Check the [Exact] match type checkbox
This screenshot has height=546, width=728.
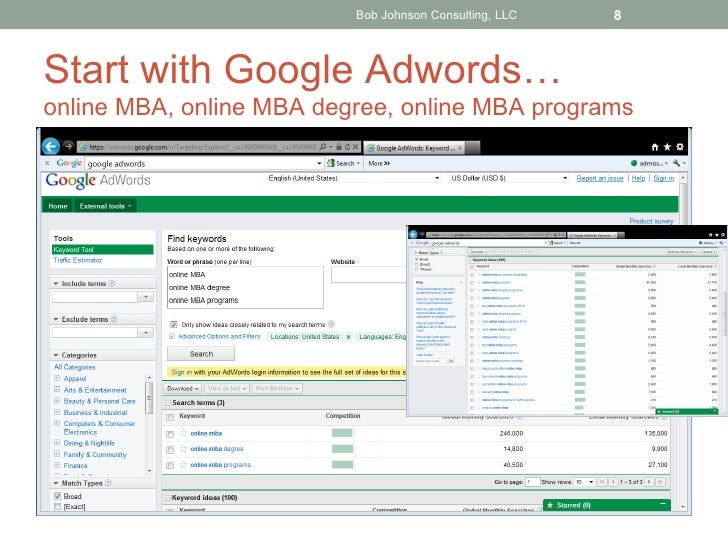[58, 507]
